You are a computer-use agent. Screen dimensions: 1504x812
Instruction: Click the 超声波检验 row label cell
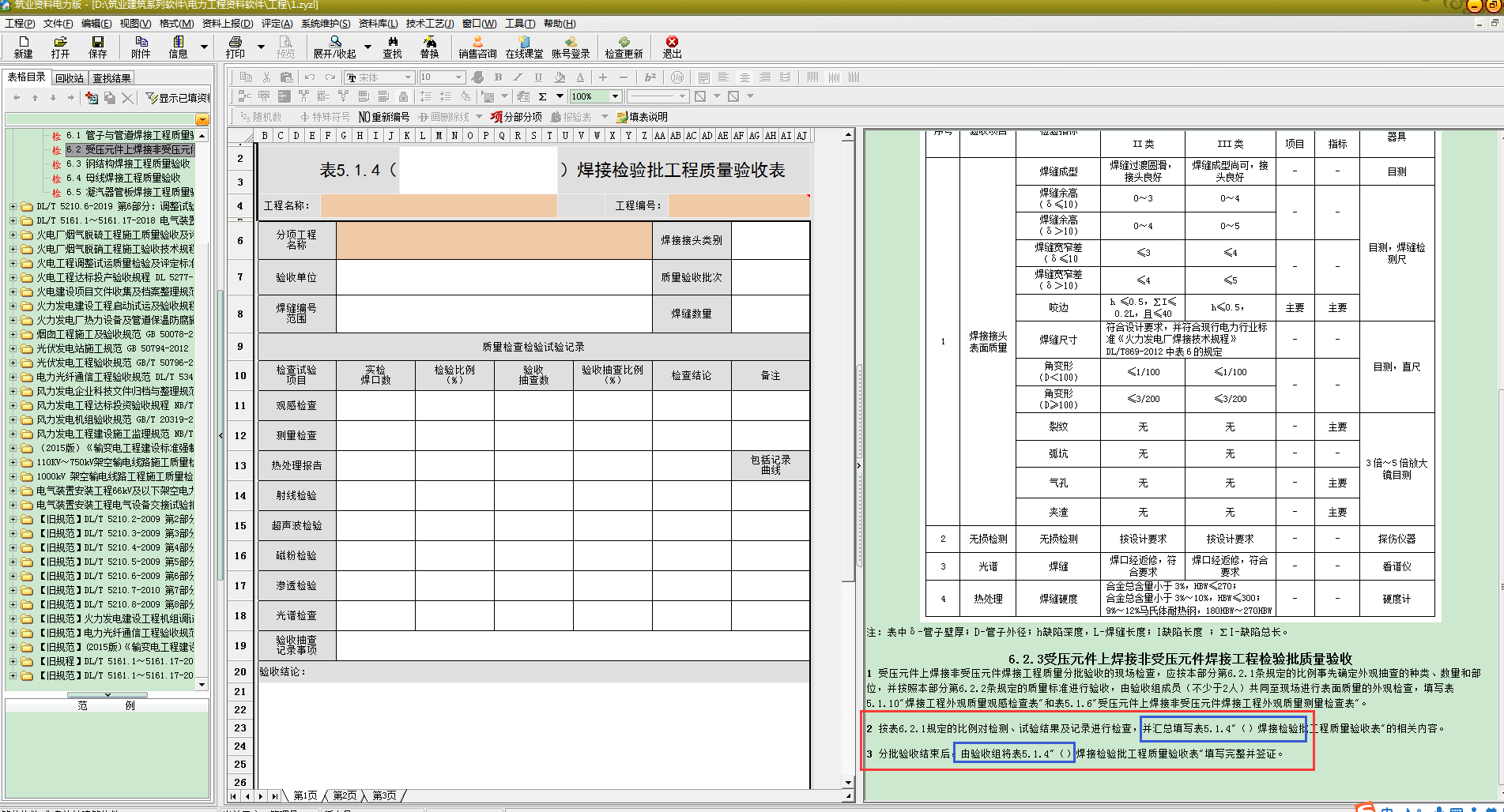(296, 525)
